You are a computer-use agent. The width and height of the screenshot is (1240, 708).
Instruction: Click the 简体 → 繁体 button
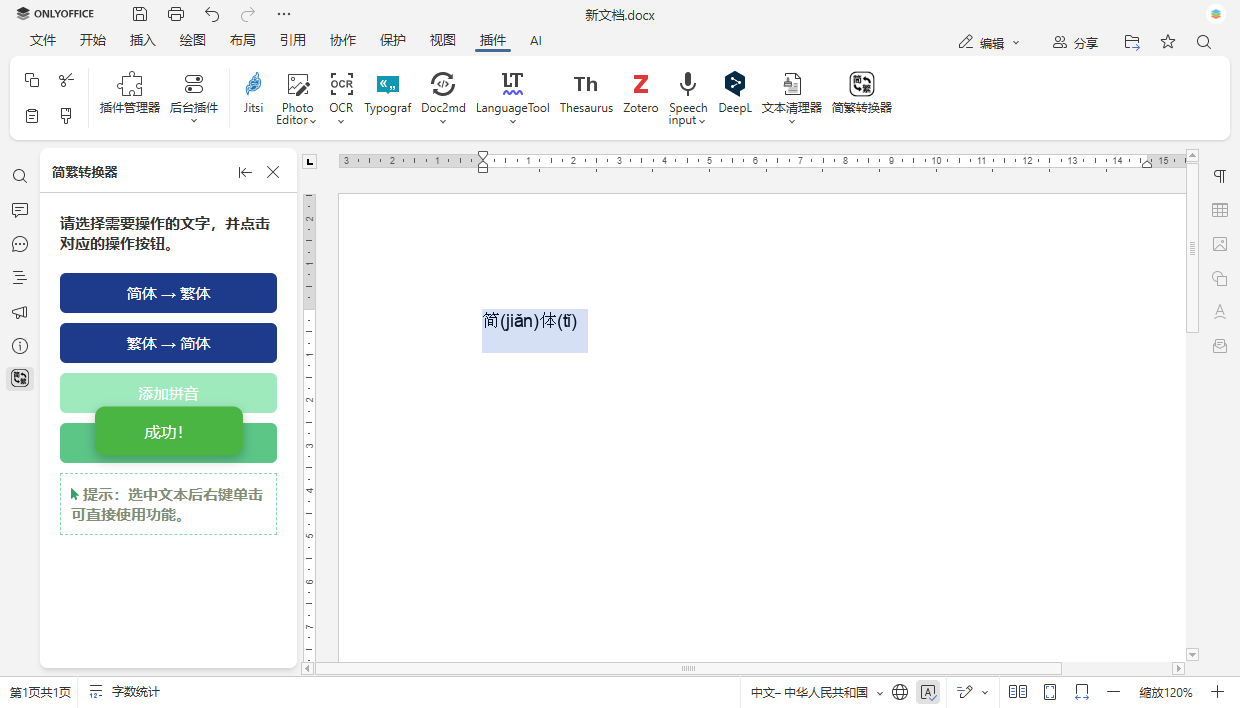(x=168, y=293)
